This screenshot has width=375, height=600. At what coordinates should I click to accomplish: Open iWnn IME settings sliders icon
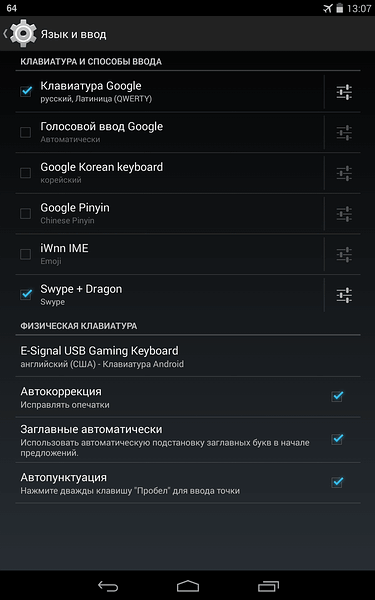(x=344, y=254)
